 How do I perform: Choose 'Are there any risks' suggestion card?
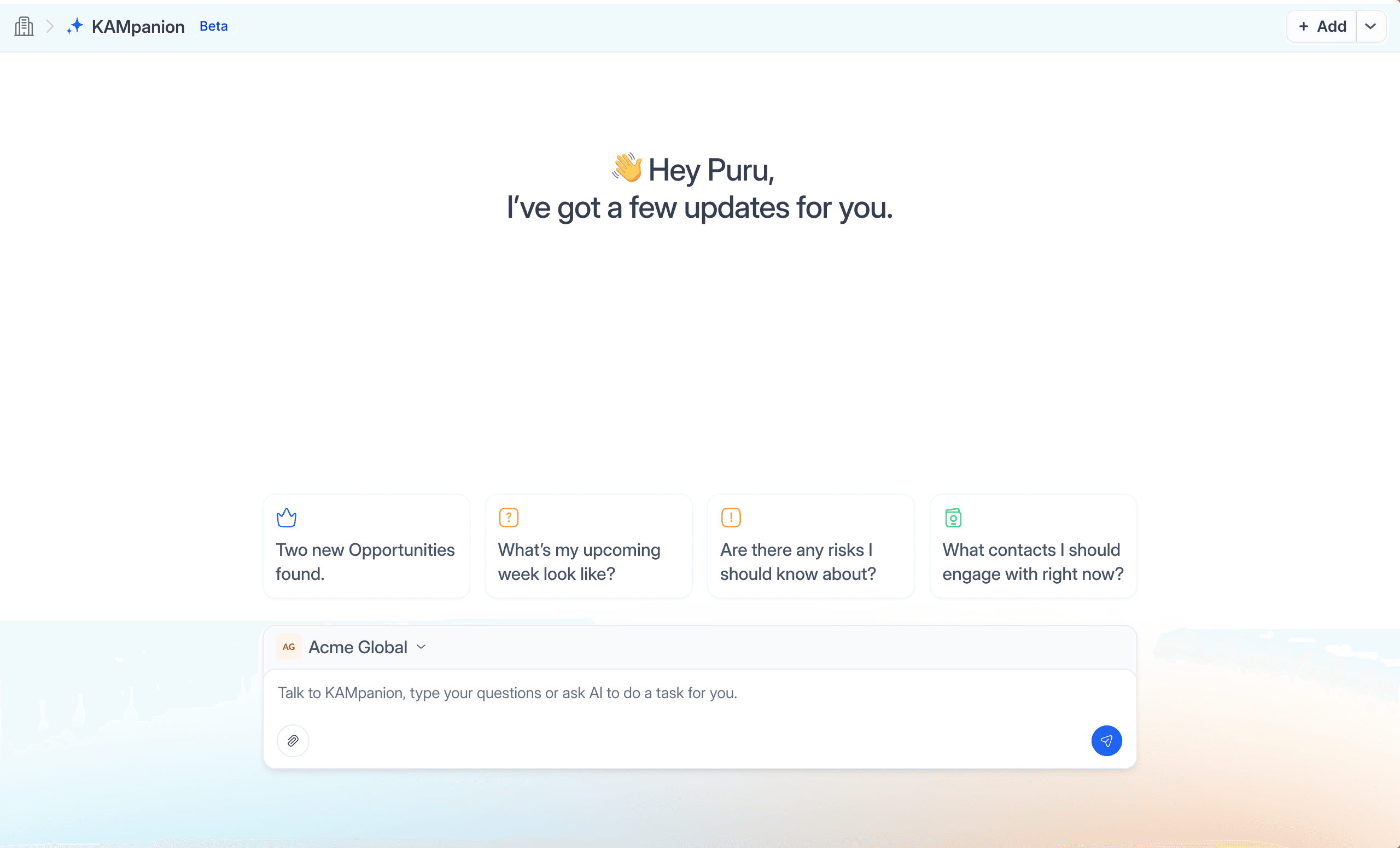[810, 560]
